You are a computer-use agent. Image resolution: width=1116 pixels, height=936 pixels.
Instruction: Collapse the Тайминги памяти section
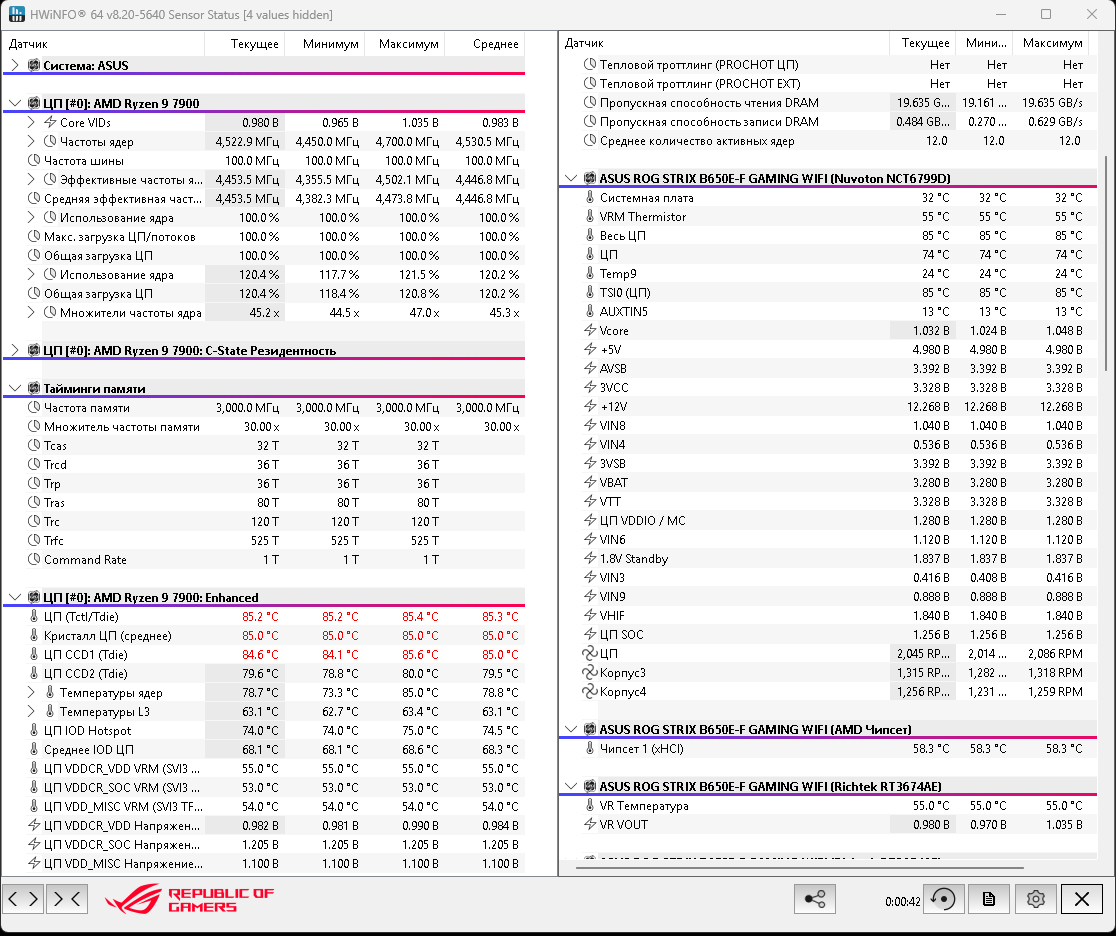coord(15,388)
